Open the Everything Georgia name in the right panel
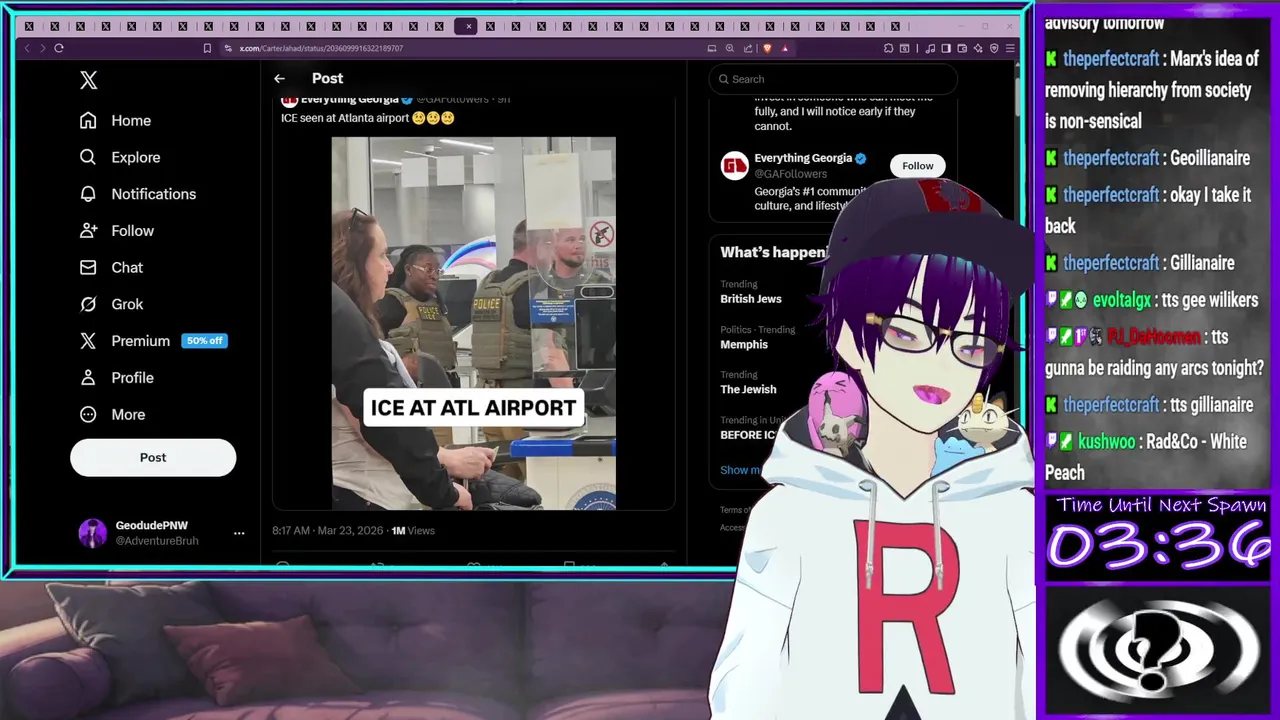 pyautogui.click(x=803, y=158)
